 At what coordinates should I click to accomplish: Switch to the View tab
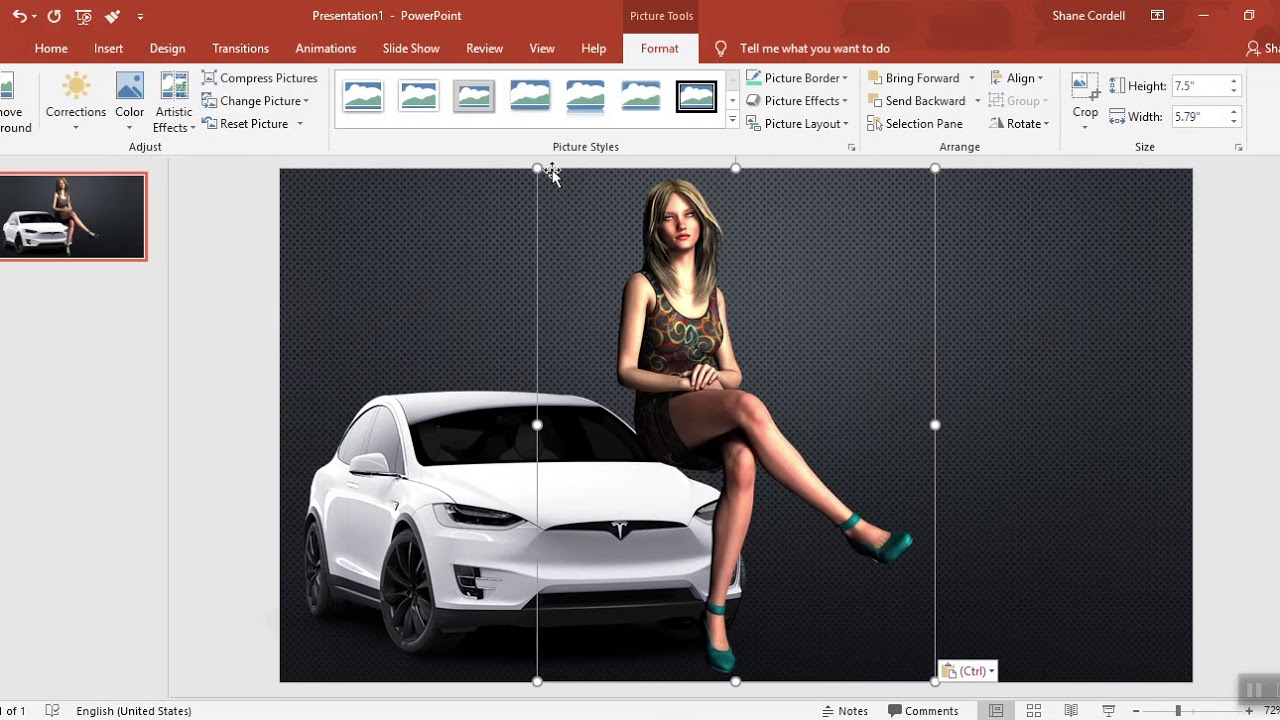click(x=542, y=48)
